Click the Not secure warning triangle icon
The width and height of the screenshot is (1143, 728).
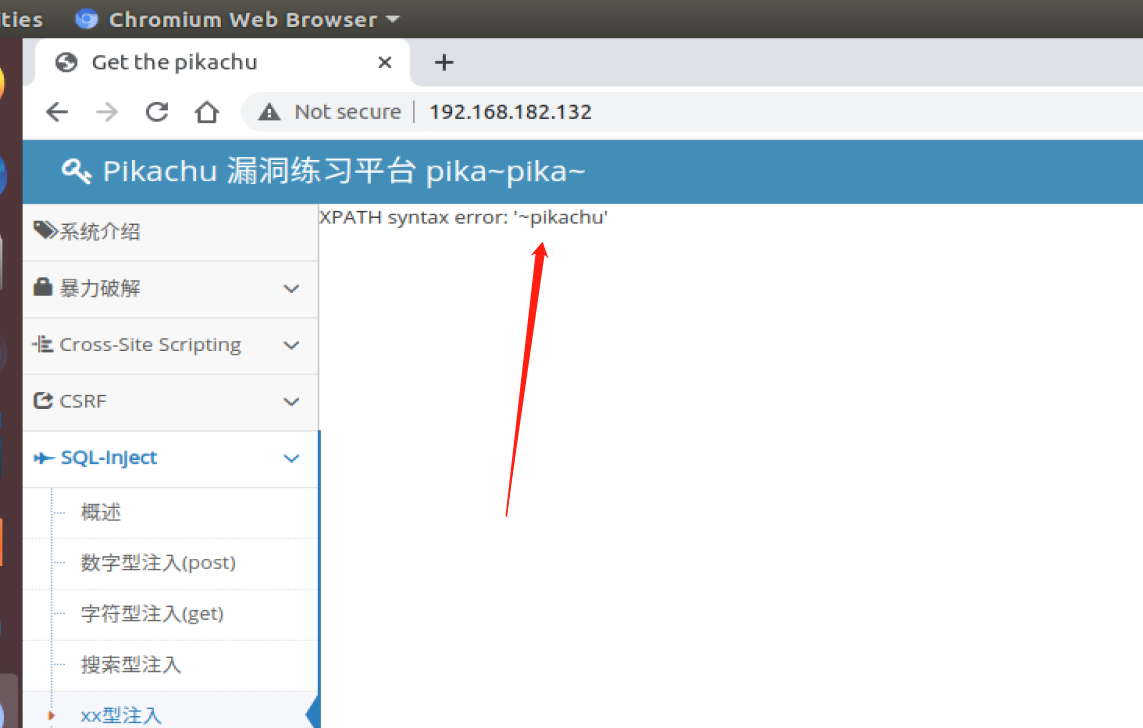[269, 112]
